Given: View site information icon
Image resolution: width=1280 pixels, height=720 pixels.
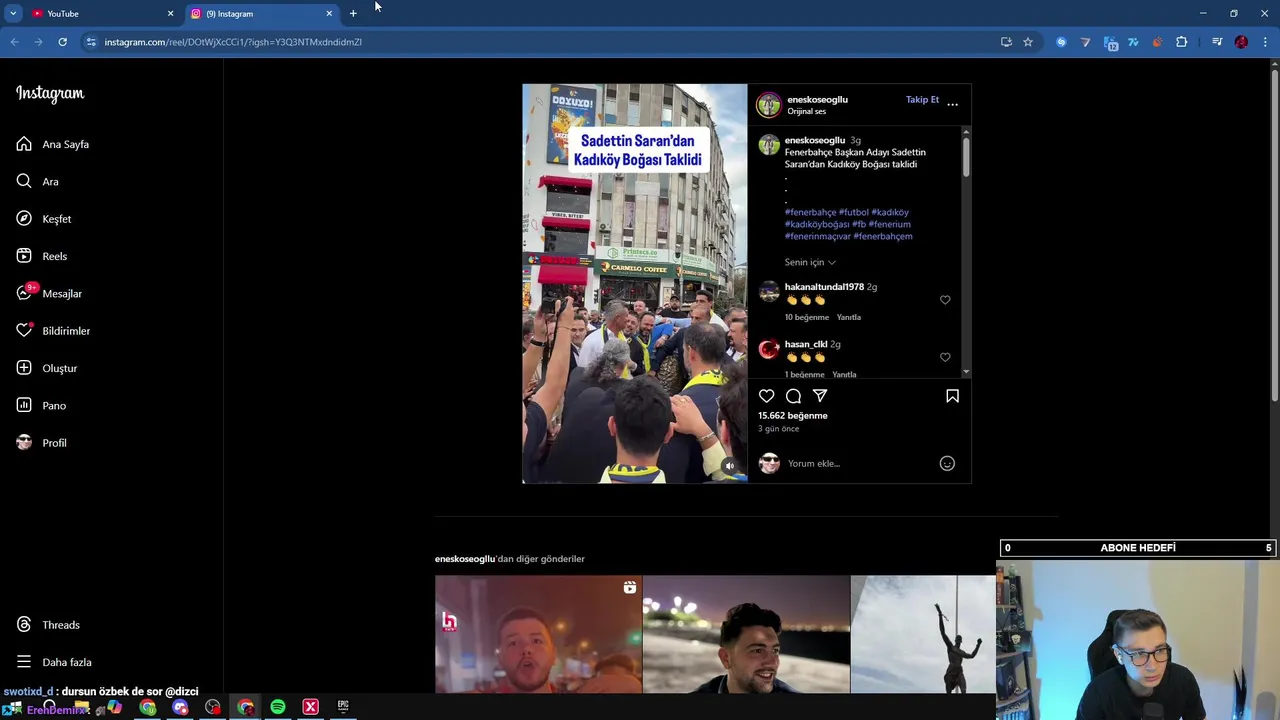Looking at the screenshot, I should coord(90,42).
